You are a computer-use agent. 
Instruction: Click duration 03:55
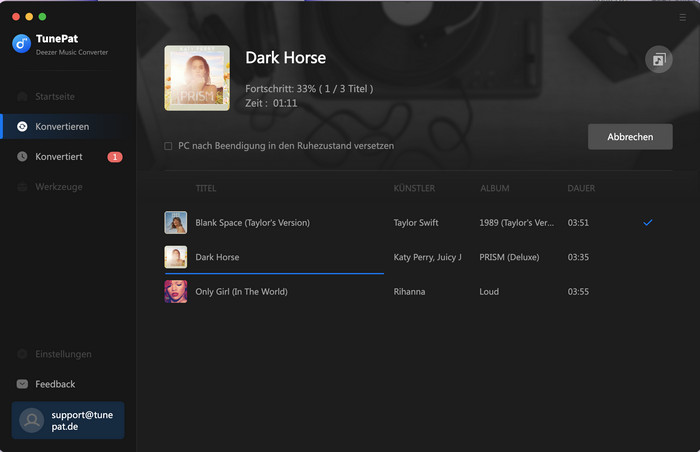click(578, 292)
